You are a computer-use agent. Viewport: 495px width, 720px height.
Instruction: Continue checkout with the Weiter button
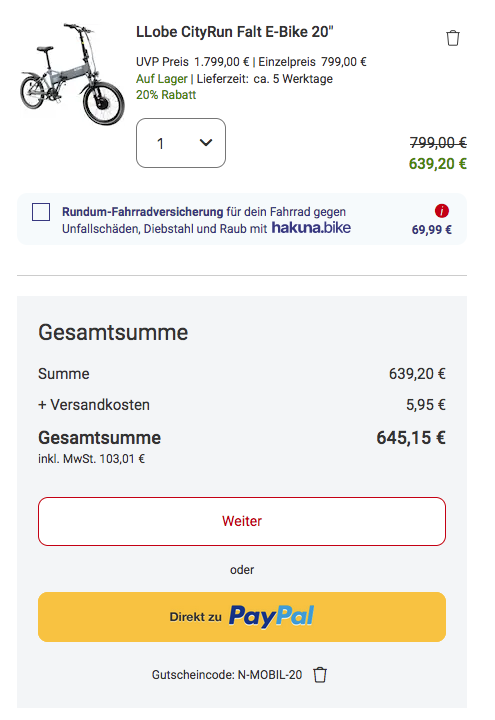click(242, 521)
